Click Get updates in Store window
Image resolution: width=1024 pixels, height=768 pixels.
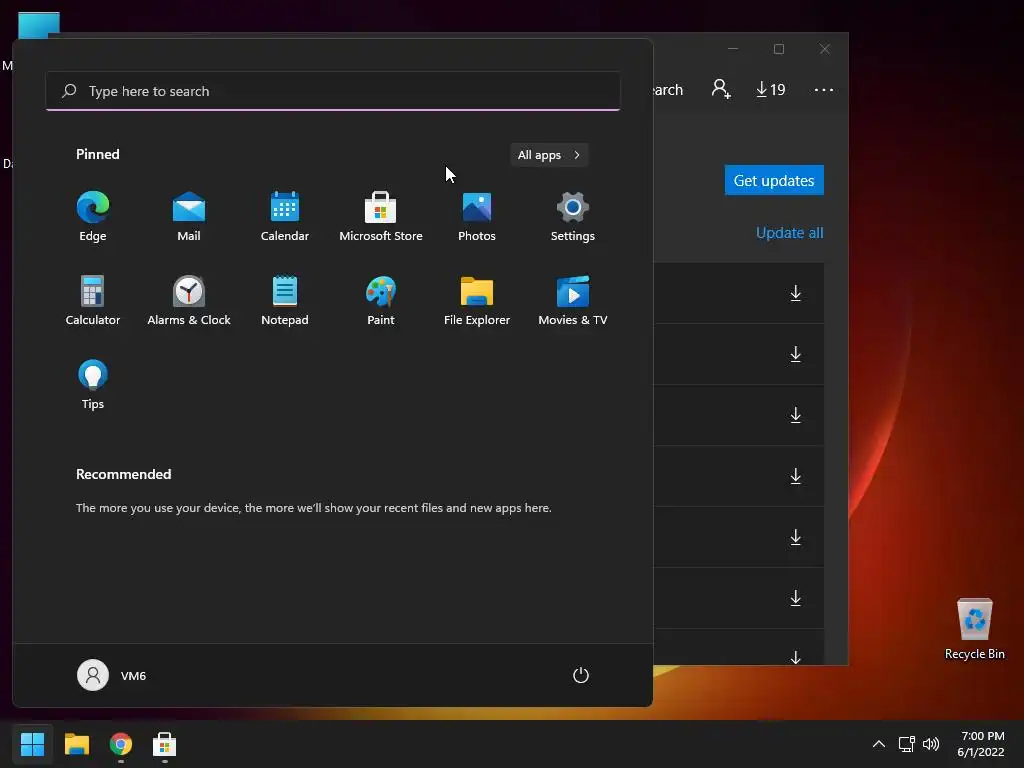coord(774,180)
